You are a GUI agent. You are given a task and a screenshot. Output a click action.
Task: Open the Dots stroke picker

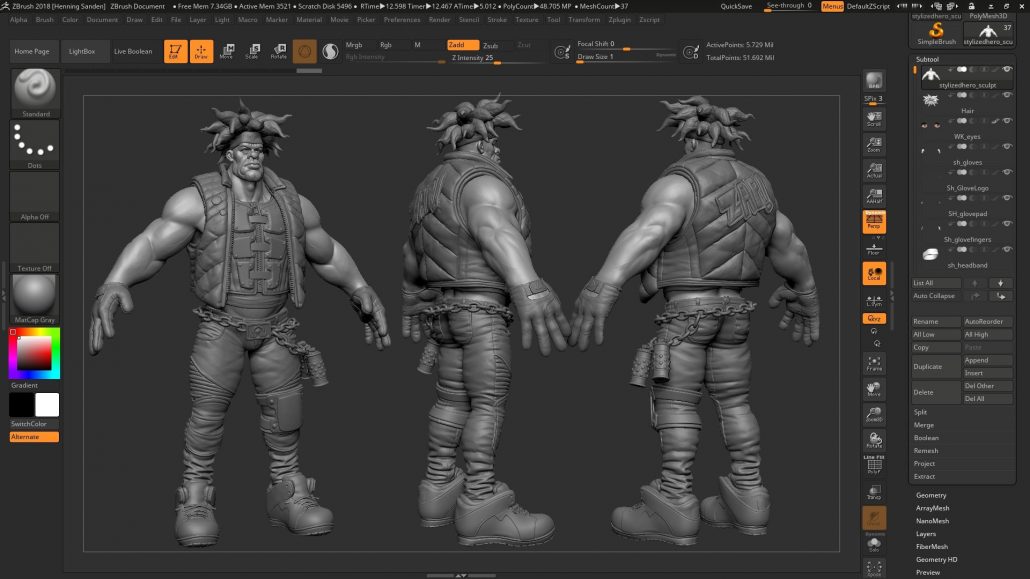tap(35, 145)
